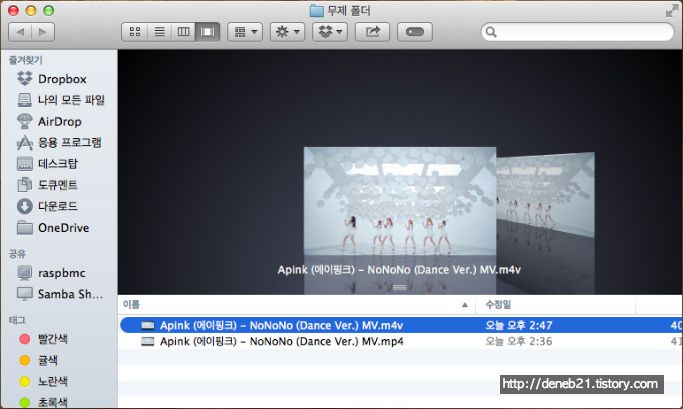Click the 오늘 오후 2:47 date cell
This screenshot has height=409, width=683.
(519, 325)
